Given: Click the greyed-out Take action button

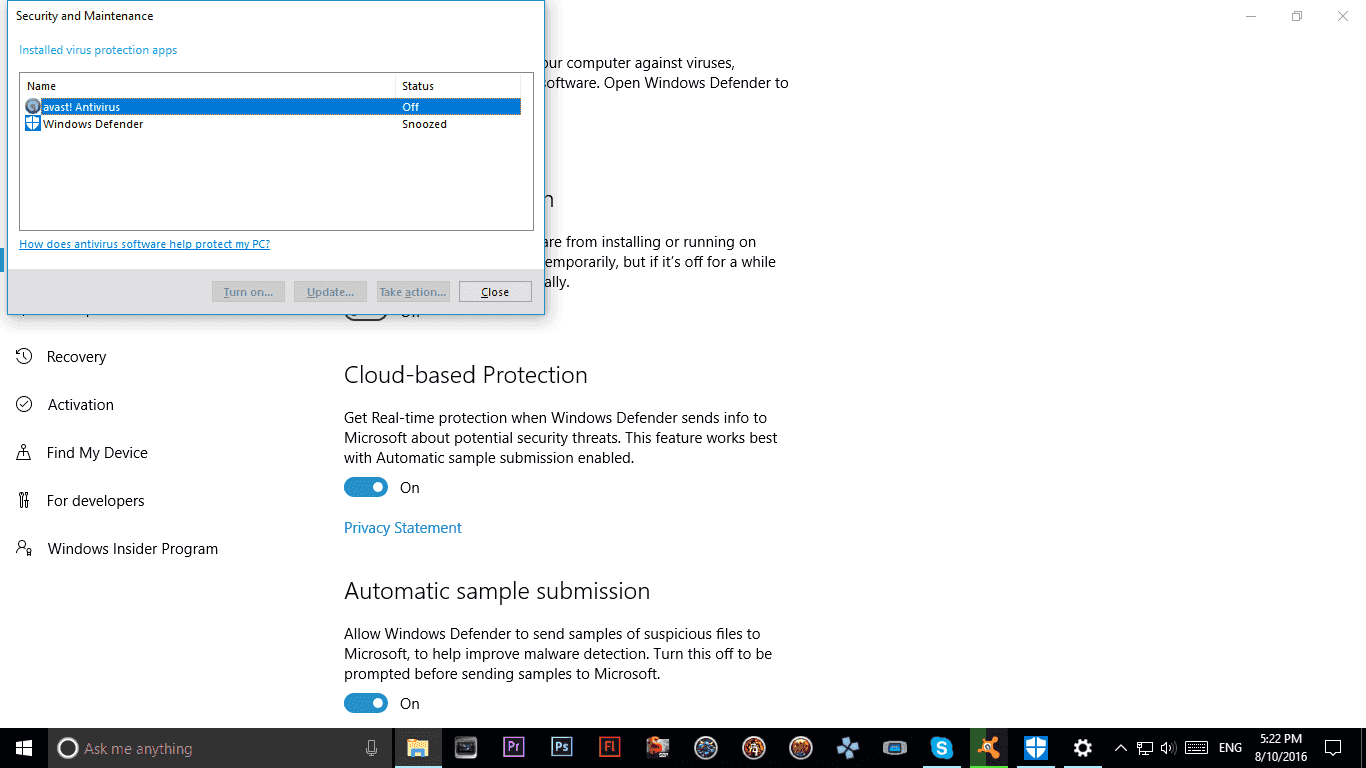Looking at the screenshot, I should click(x=413, y=292).
